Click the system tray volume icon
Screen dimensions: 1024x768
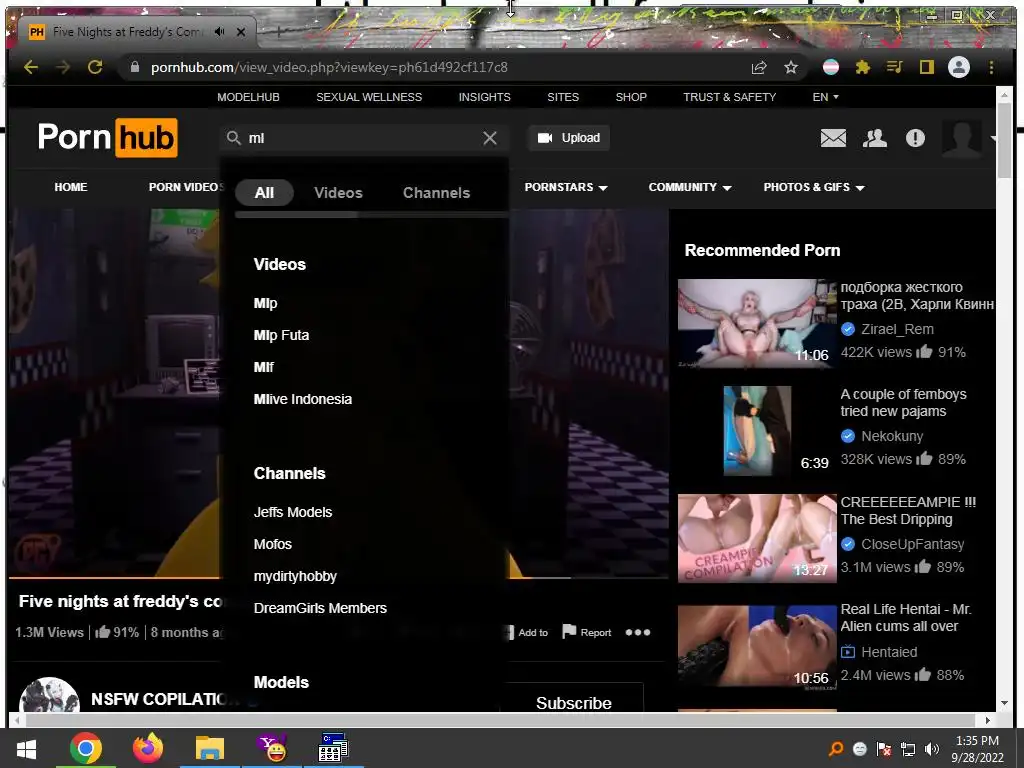932,749
